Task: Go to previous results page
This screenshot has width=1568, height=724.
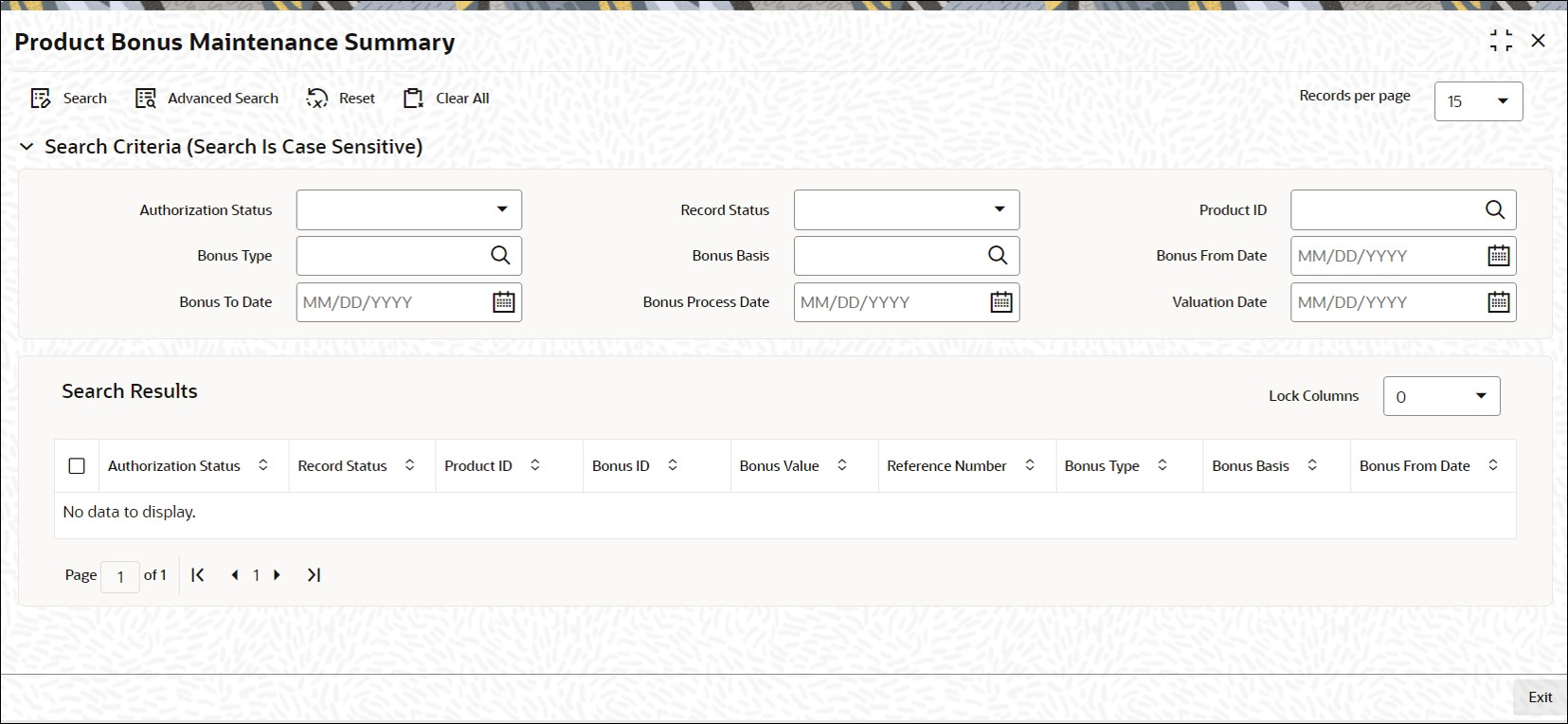Action: point(235,575)
